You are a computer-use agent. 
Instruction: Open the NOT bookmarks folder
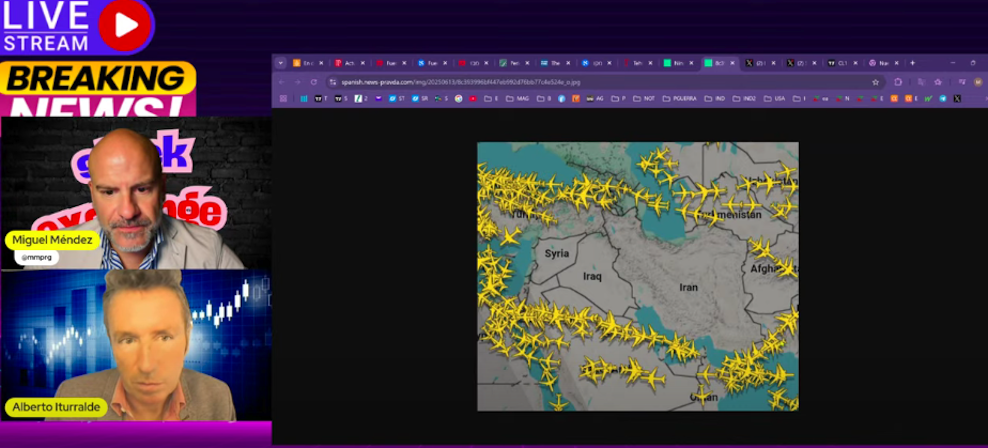click(x=645, y=99)
